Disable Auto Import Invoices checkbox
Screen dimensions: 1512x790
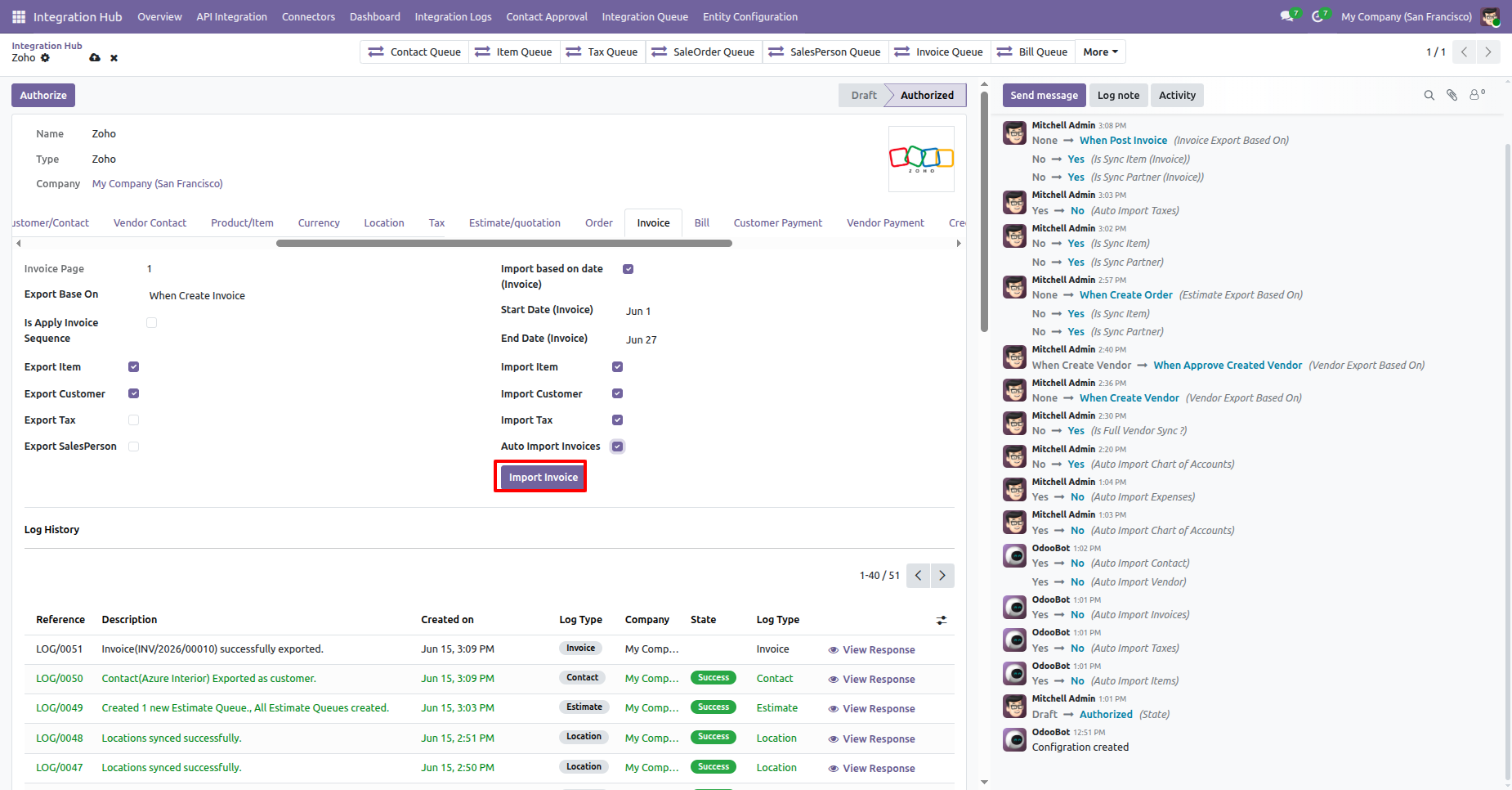(x=617, y=447)
